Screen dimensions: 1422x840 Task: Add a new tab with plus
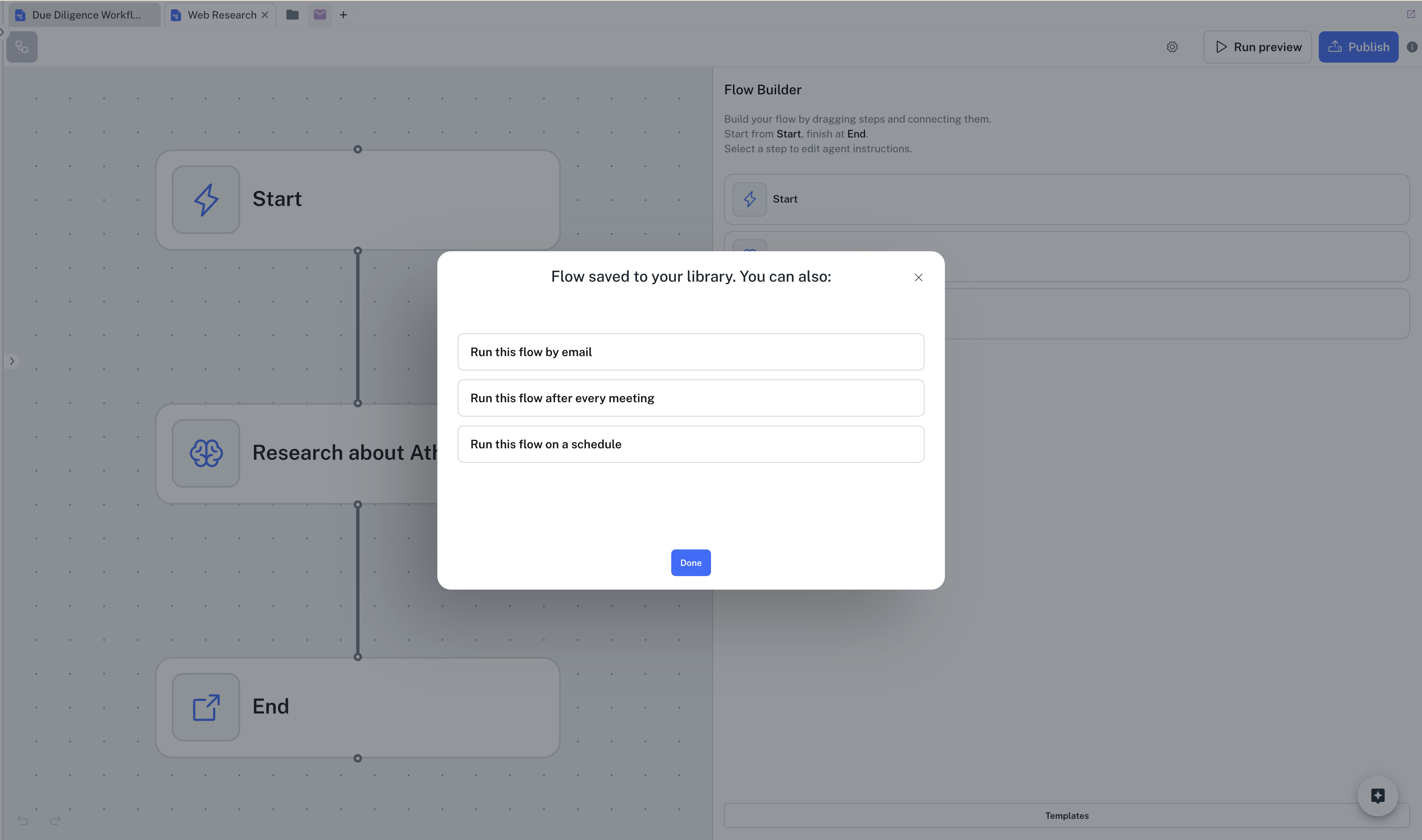coord(343,15)
